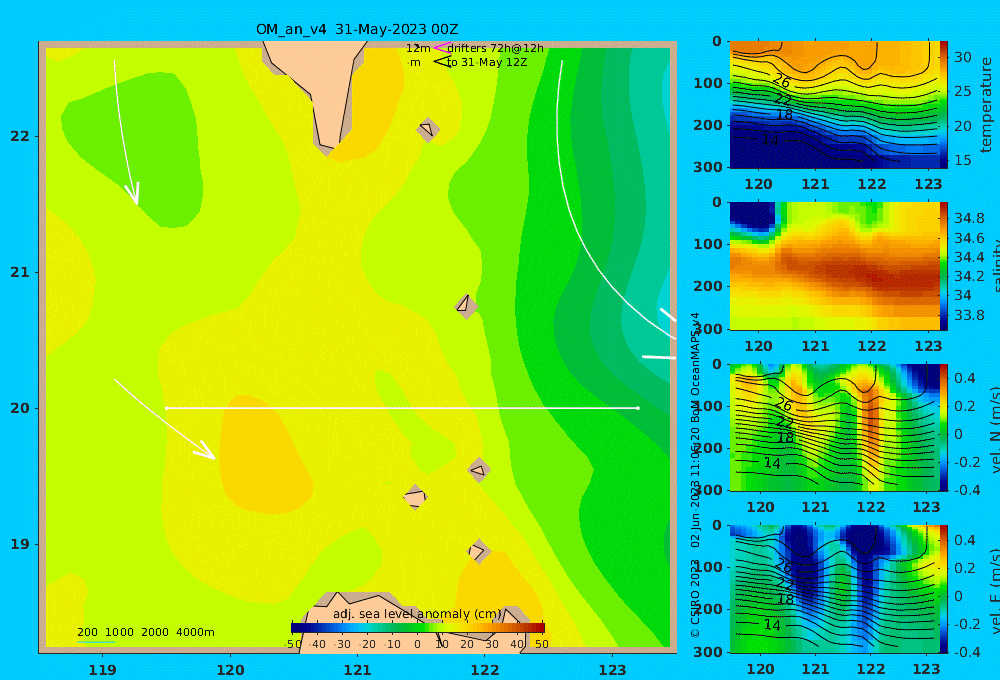The height and width of the screenshot is (680, 1000).
Task: Click the 20 latitude tick on main map
Action: tap(20, 408)
